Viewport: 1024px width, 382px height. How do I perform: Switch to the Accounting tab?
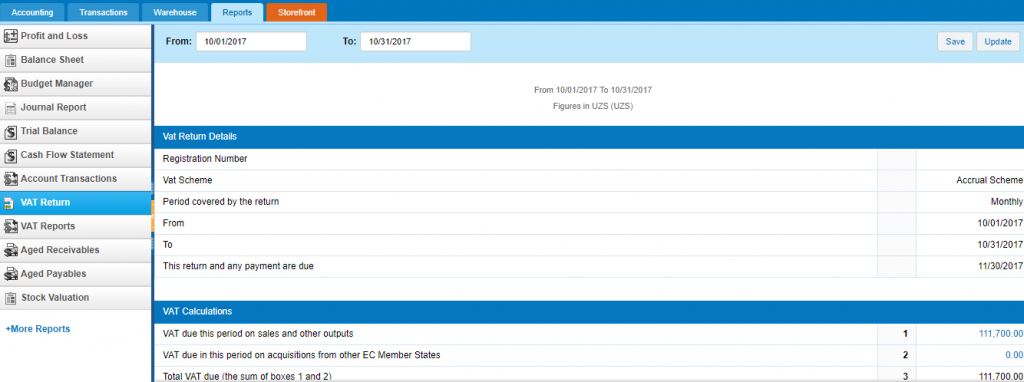pyautogui.click(x=33, y=12)
